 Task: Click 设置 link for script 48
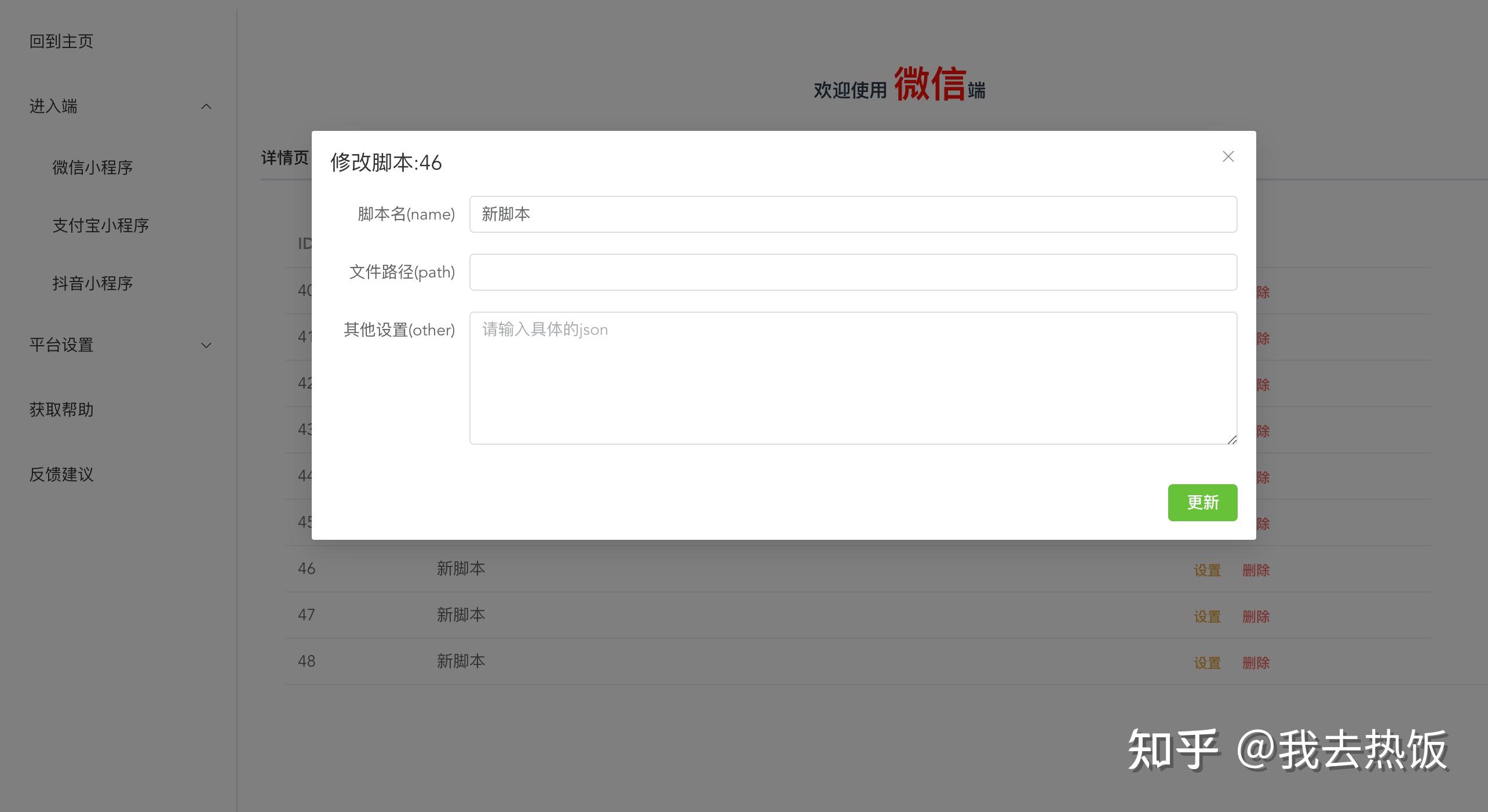1207,663
